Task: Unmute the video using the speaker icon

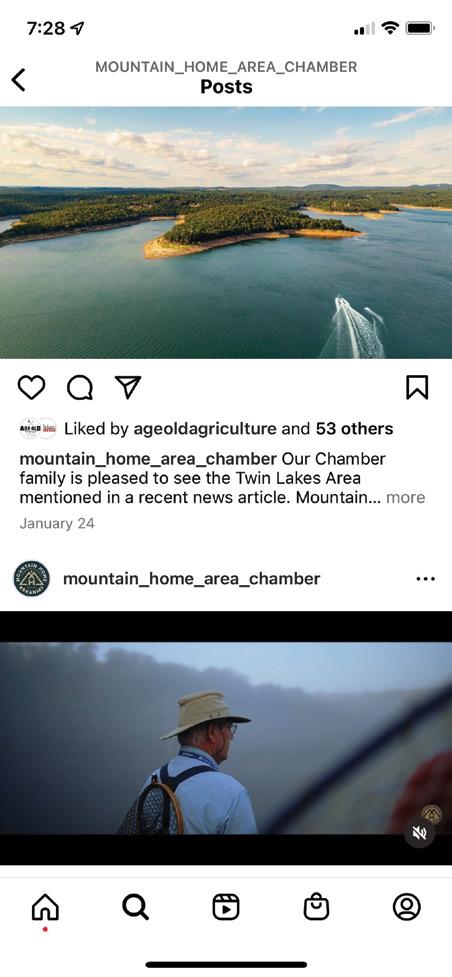Action: (x=420, y=833)
